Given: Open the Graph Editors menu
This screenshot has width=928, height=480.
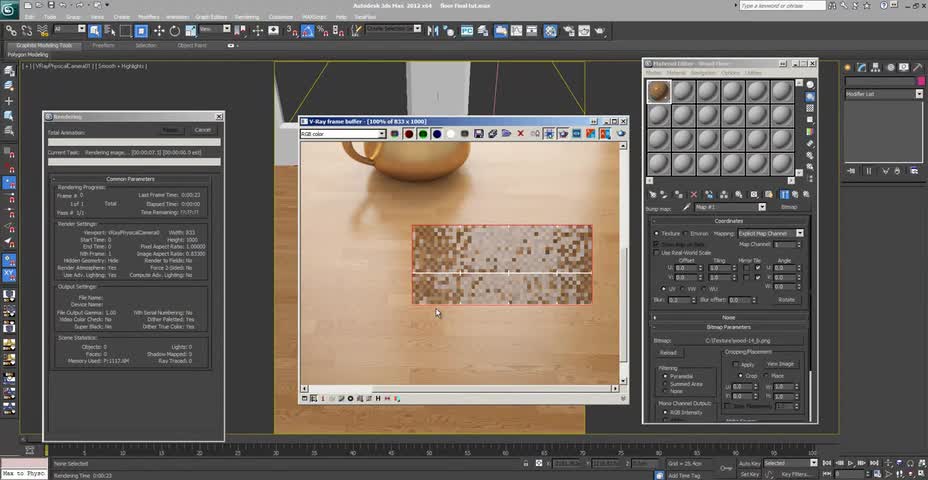Looking at the screenshot, I should pos(211,17).
